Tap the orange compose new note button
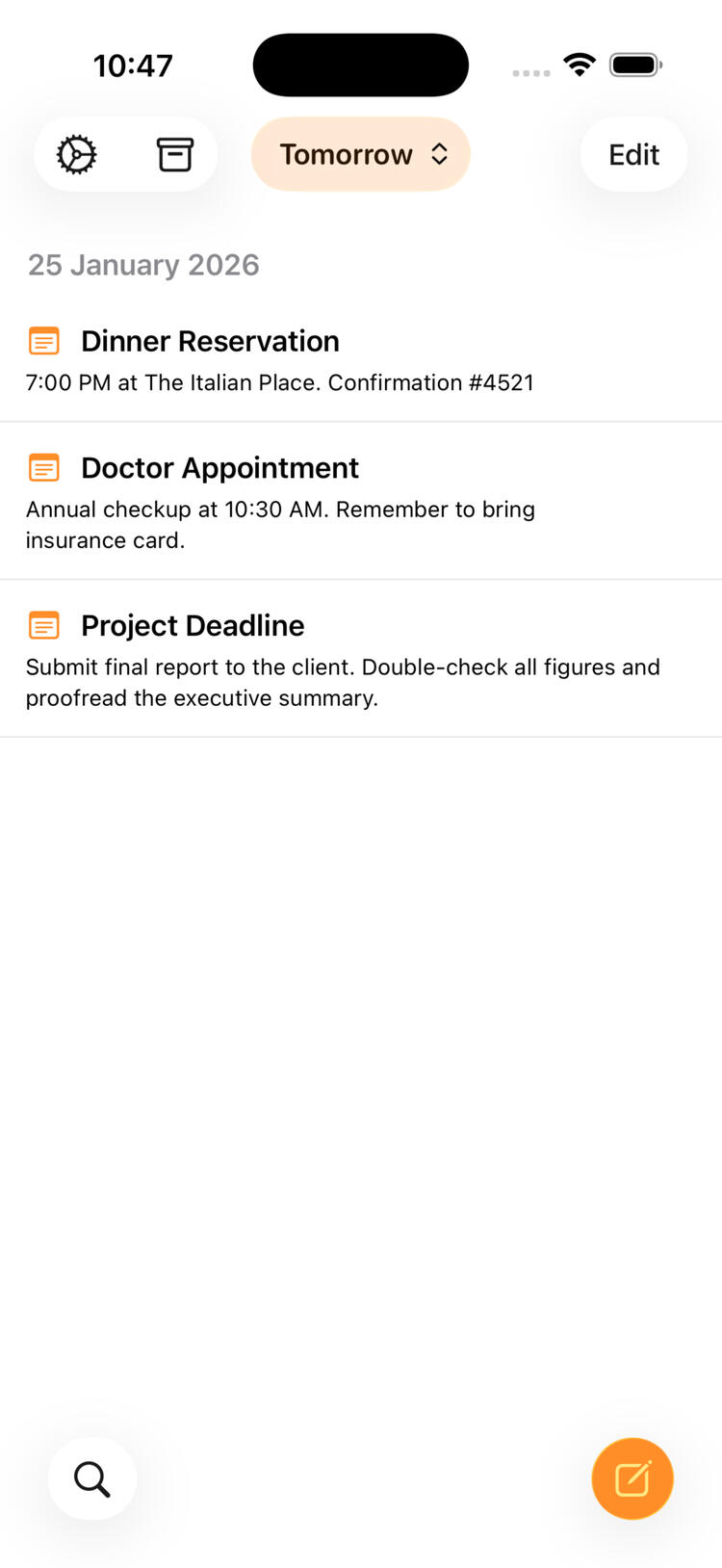The image size is (722, 1568). (x=632, y=1478)
